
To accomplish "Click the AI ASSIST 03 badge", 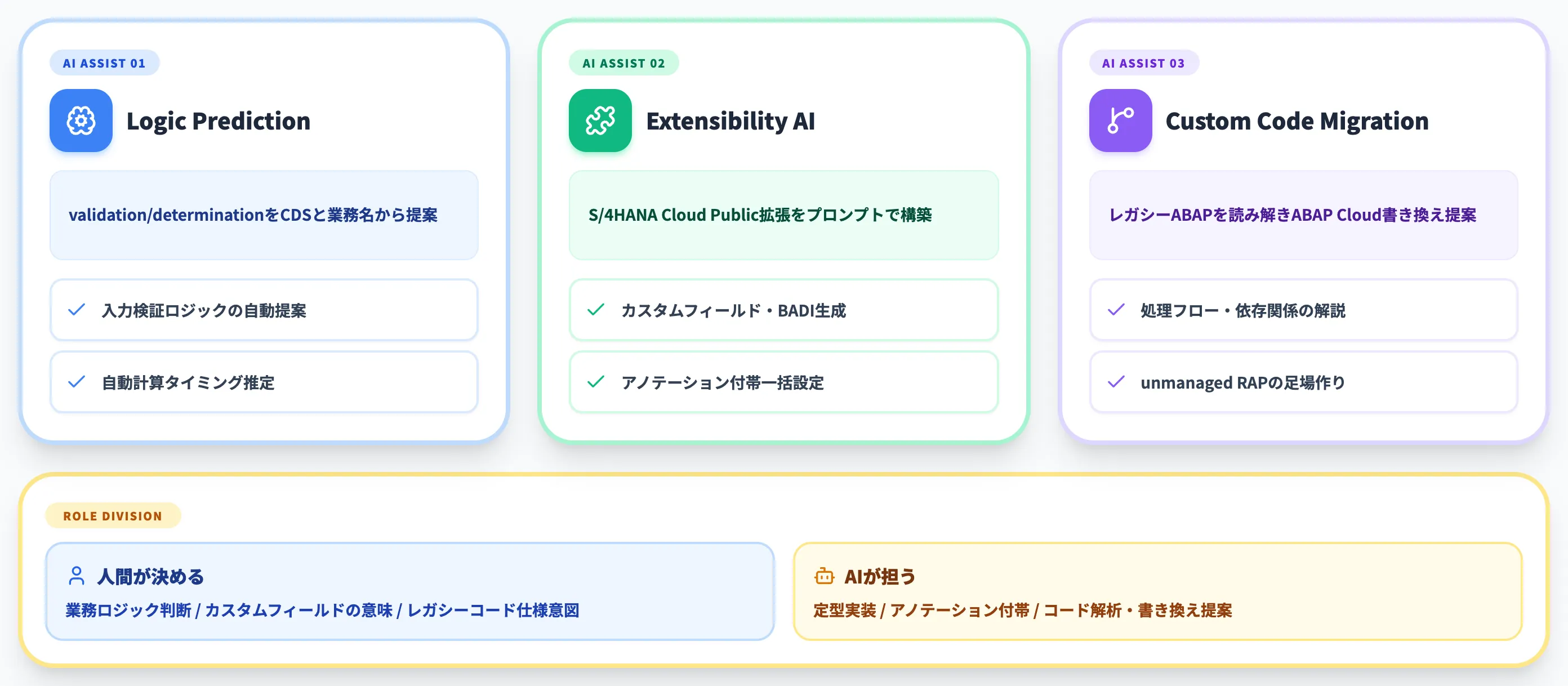I will [1144, 63].
